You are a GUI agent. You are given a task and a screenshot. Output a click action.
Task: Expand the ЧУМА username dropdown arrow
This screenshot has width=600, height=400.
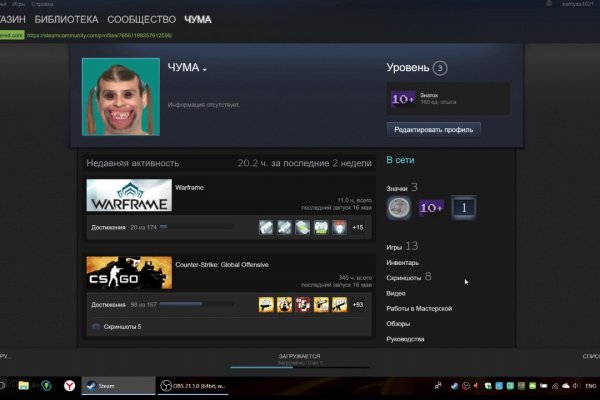[x=205, y=70]
